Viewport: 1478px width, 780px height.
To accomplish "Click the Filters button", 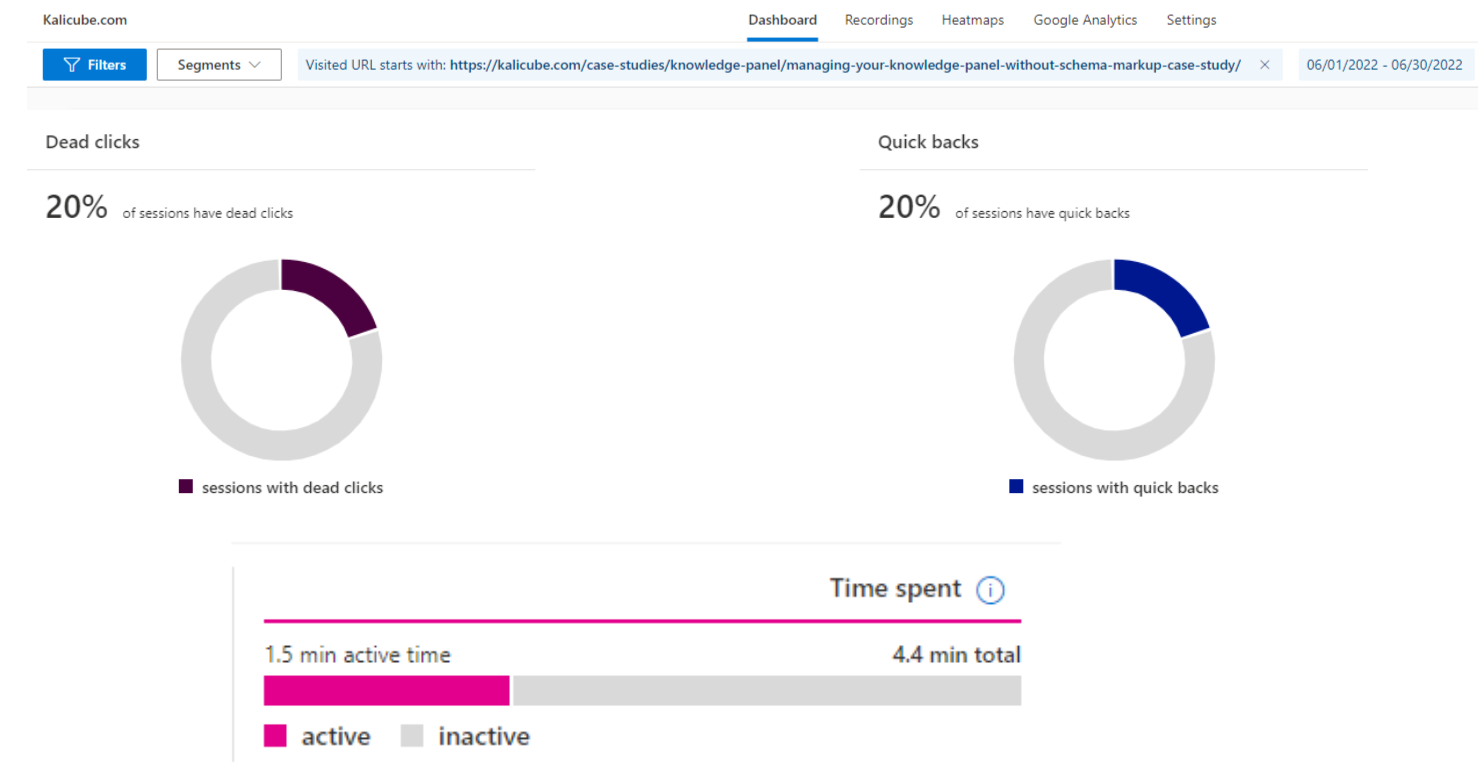I will [x=95, y=65].
